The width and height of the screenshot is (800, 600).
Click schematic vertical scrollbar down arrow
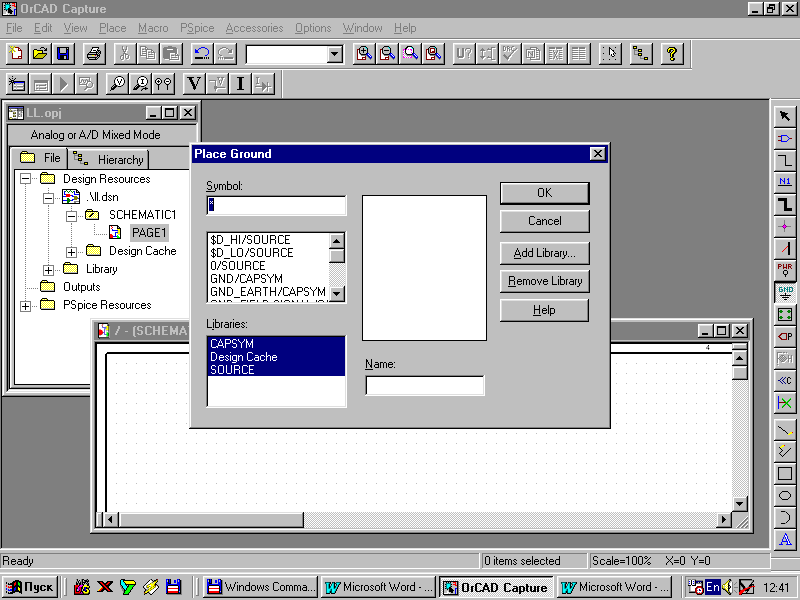click(x=740, y=504)
